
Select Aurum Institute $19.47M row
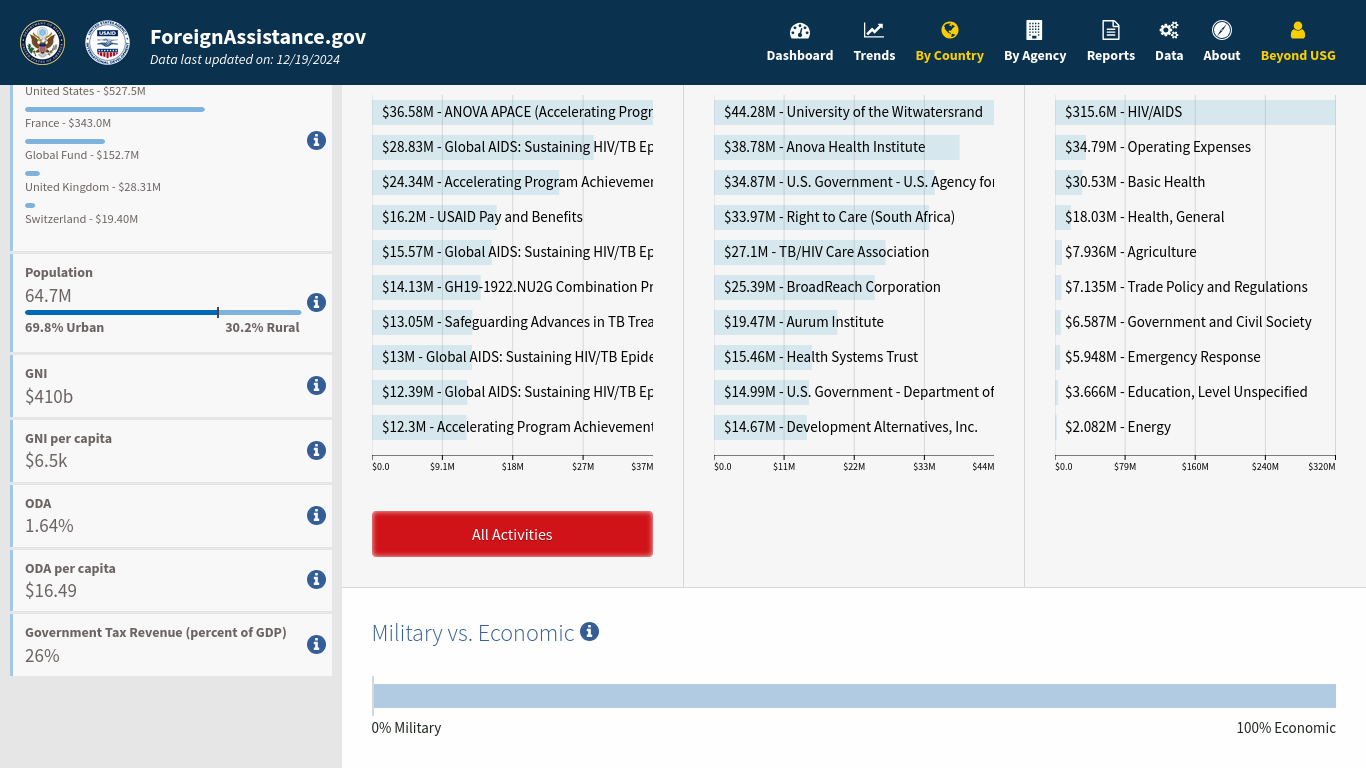854,322
